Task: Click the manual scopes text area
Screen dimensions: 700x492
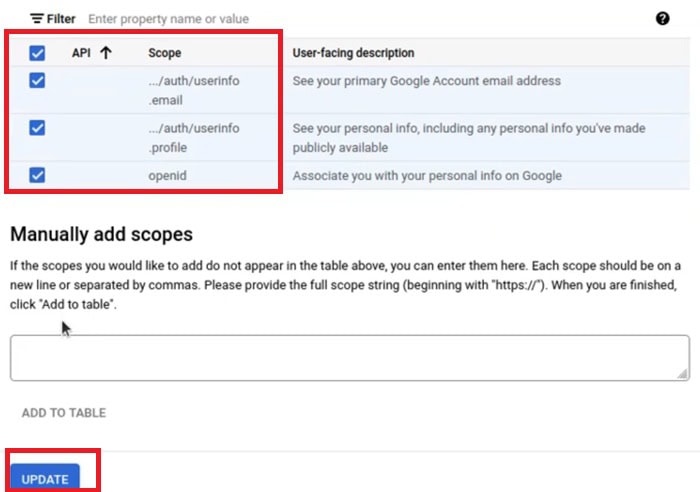Action: coord(350,358)
